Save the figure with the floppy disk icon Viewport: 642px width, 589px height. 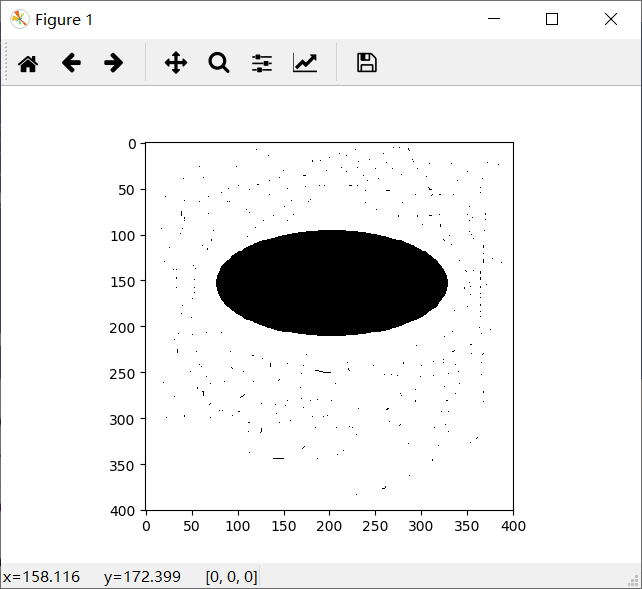point(367,63)
